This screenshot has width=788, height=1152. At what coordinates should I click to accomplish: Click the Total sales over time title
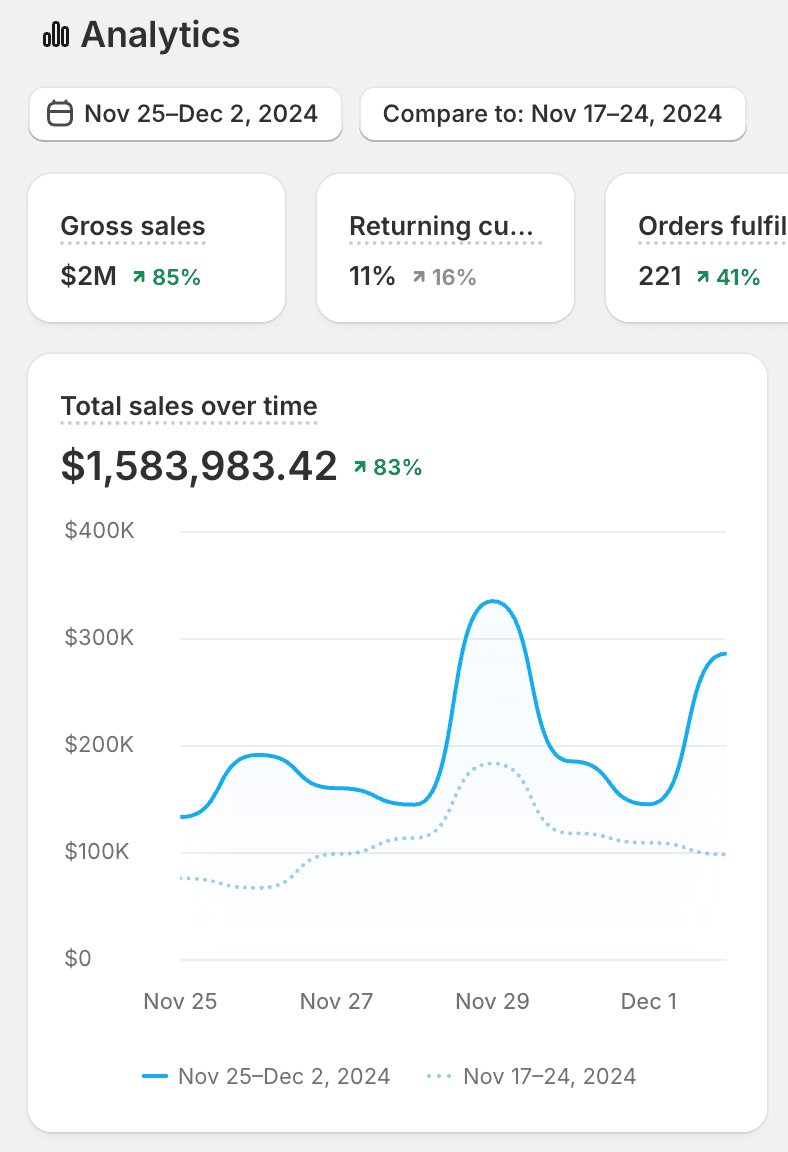click(189, 406)
